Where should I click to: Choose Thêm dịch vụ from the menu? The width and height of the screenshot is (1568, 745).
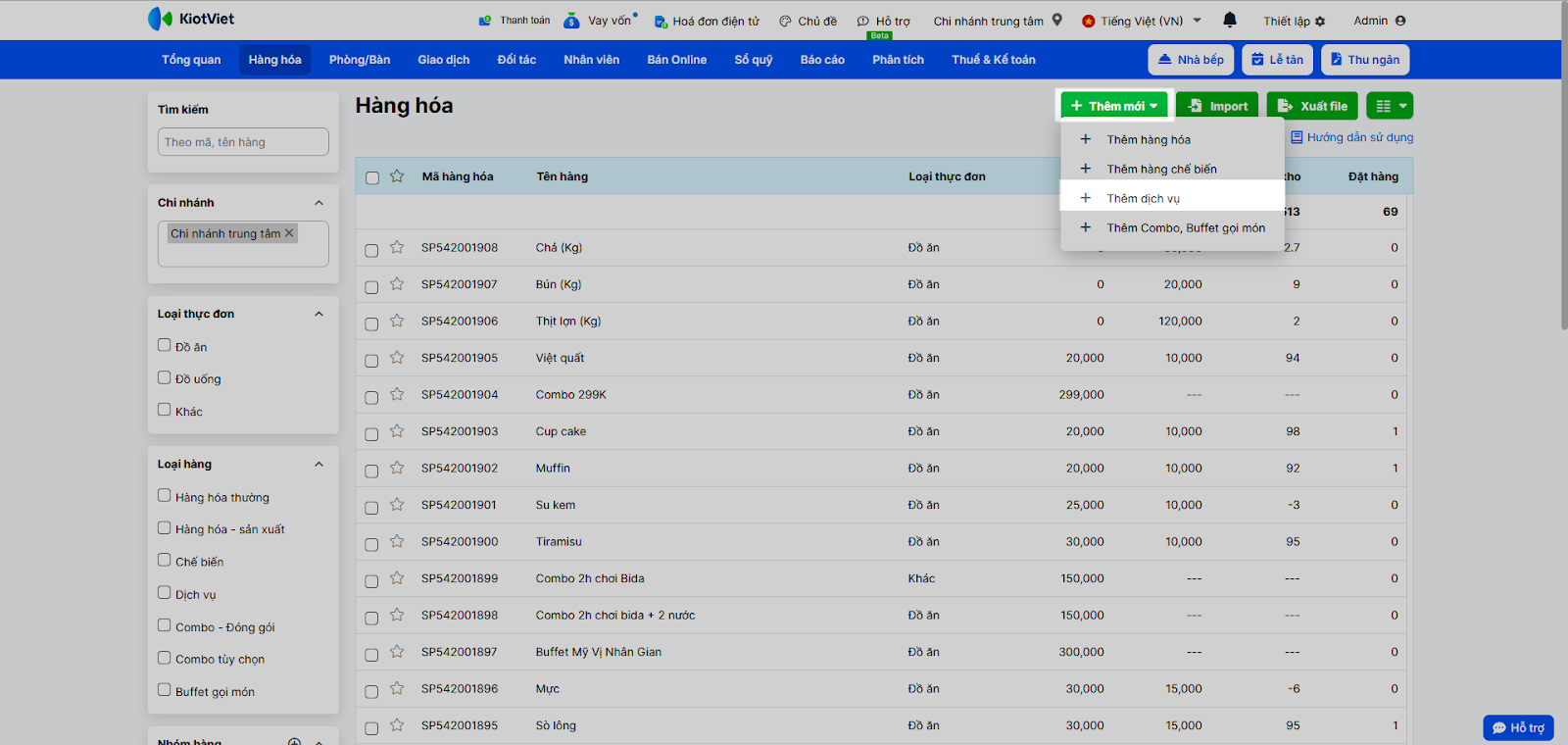click(x=1143, y=198)
